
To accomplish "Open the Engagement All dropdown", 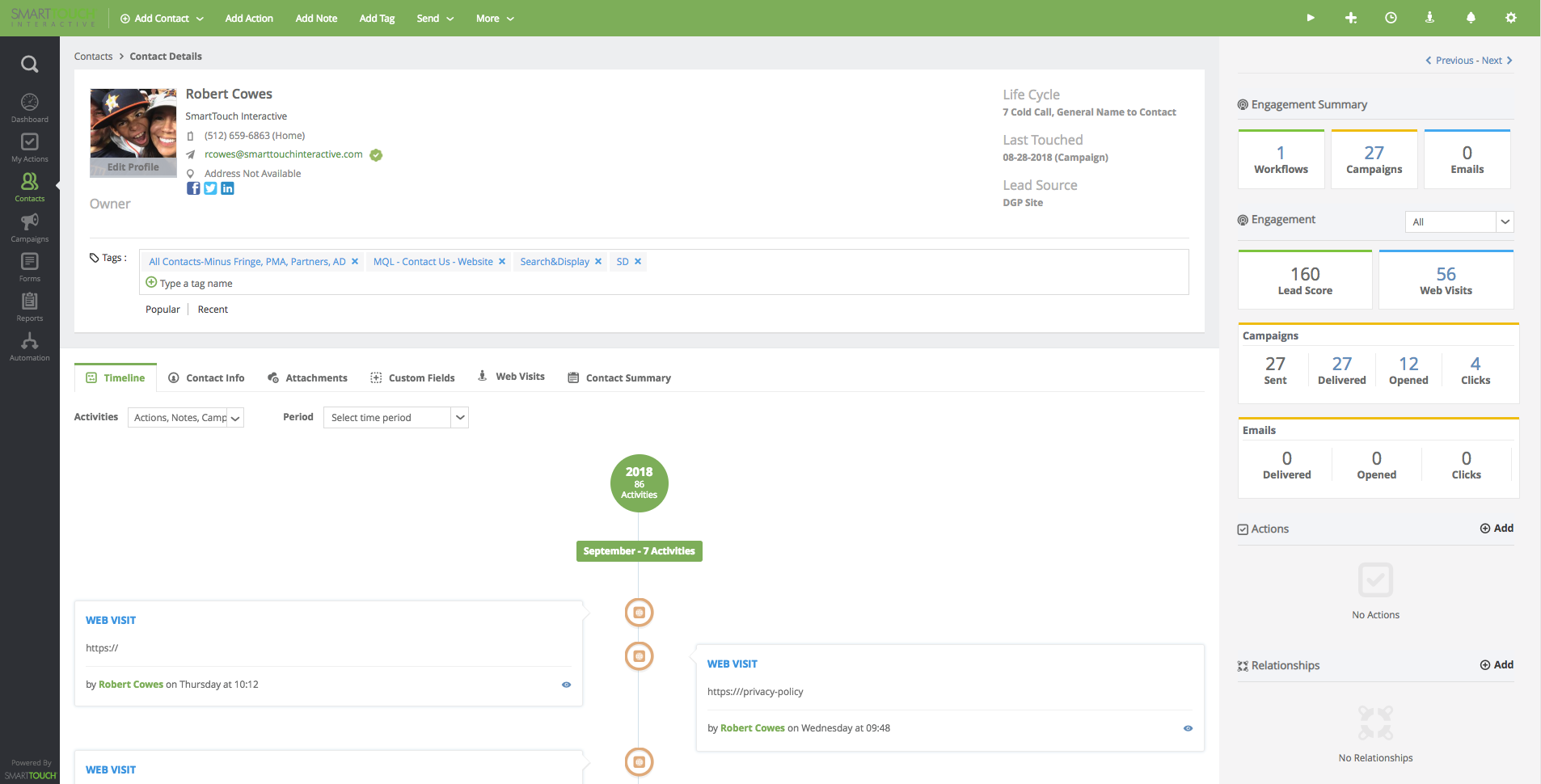I will (x=1459, y=221).
